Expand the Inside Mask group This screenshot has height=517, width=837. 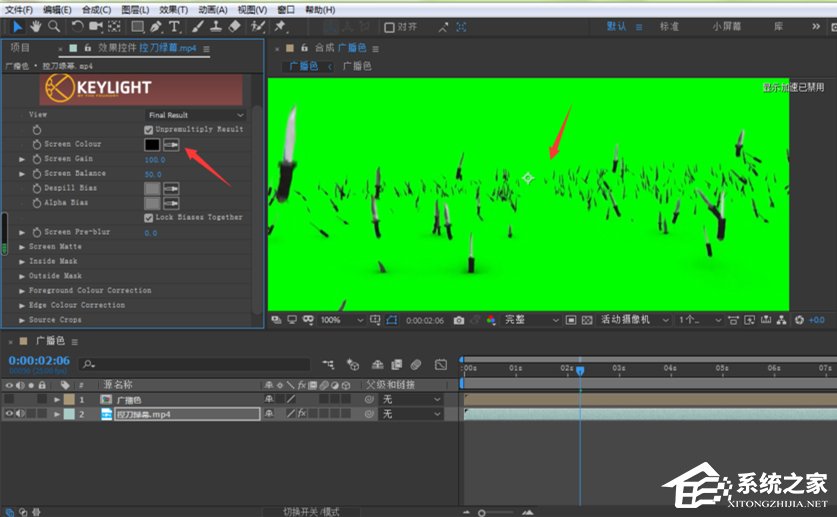click(x=22, y=262)
